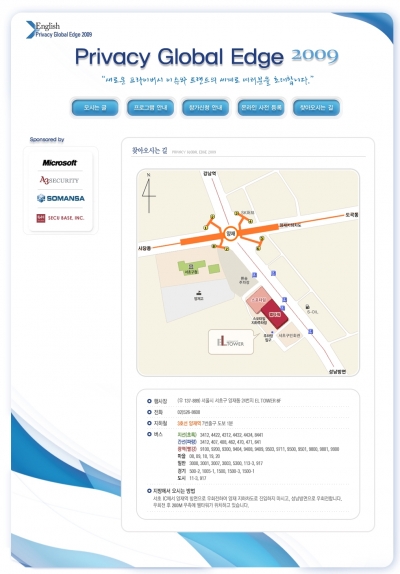Open the 모시는 글 nav button
This screenshot has height=574, width=400.
pos(95,108)
